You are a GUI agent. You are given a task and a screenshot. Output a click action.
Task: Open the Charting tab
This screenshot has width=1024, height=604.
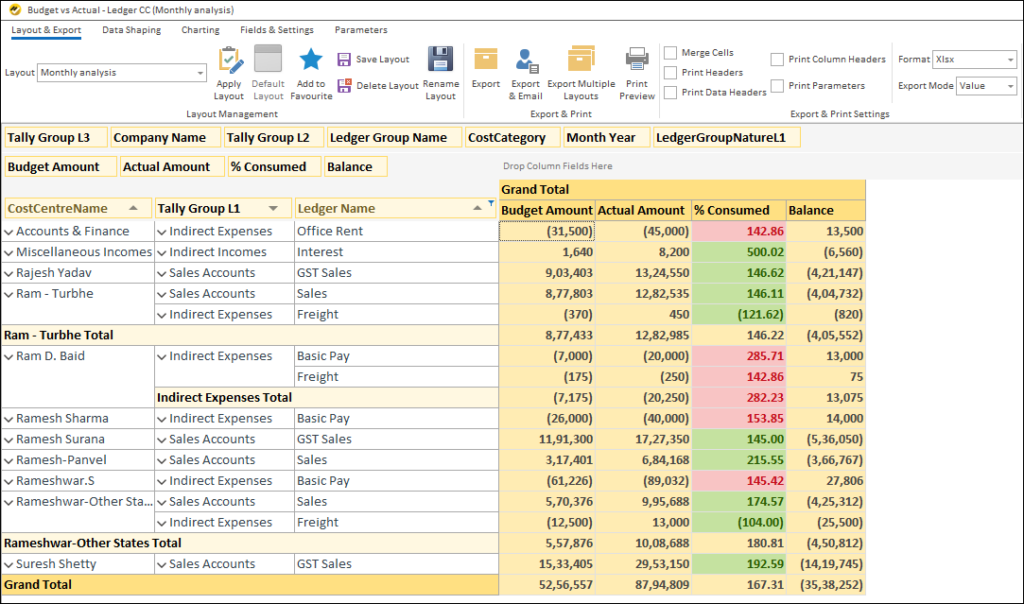pyautogui.click(x=200, y=30)
